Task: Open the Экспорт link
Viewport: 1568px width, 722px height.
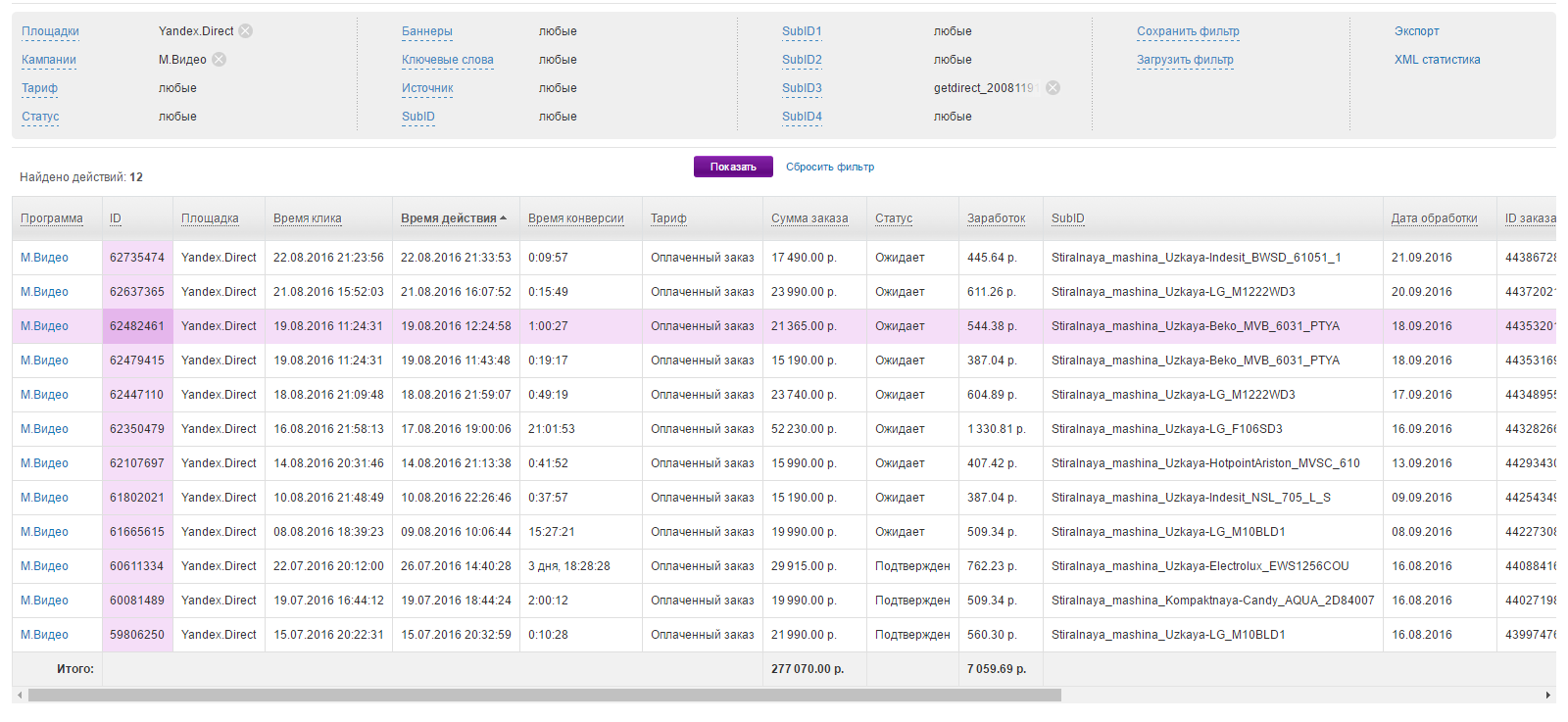Action: [x=1417, y=31]
